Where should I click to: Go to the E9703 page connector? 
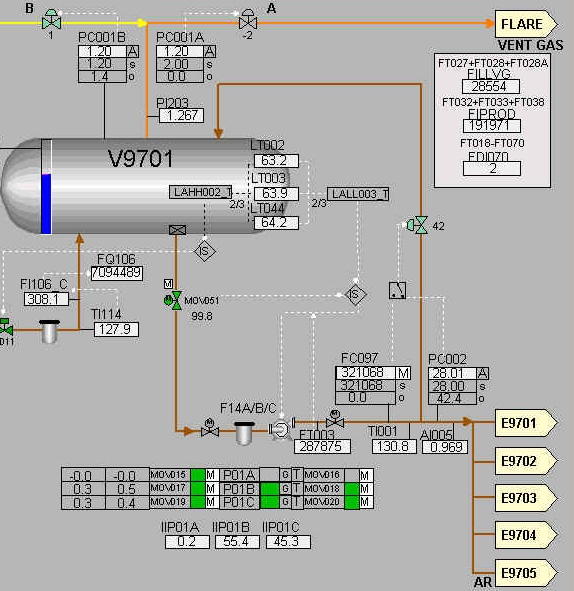point(526,498)
